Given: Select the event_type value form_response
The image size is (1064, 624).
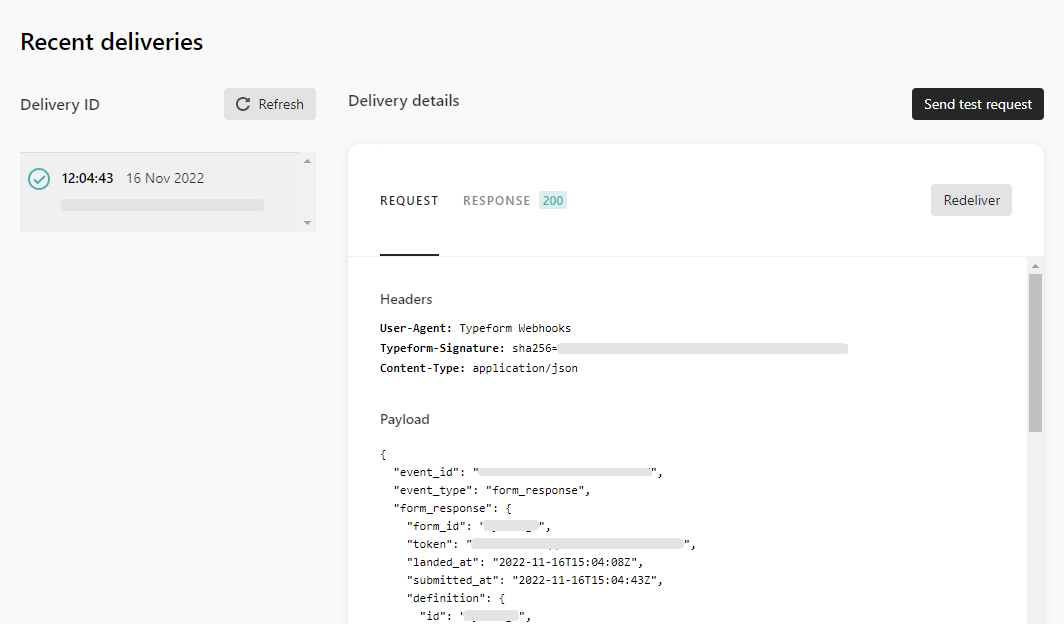Looking at the screenshot, I should (x=540, y=490).
